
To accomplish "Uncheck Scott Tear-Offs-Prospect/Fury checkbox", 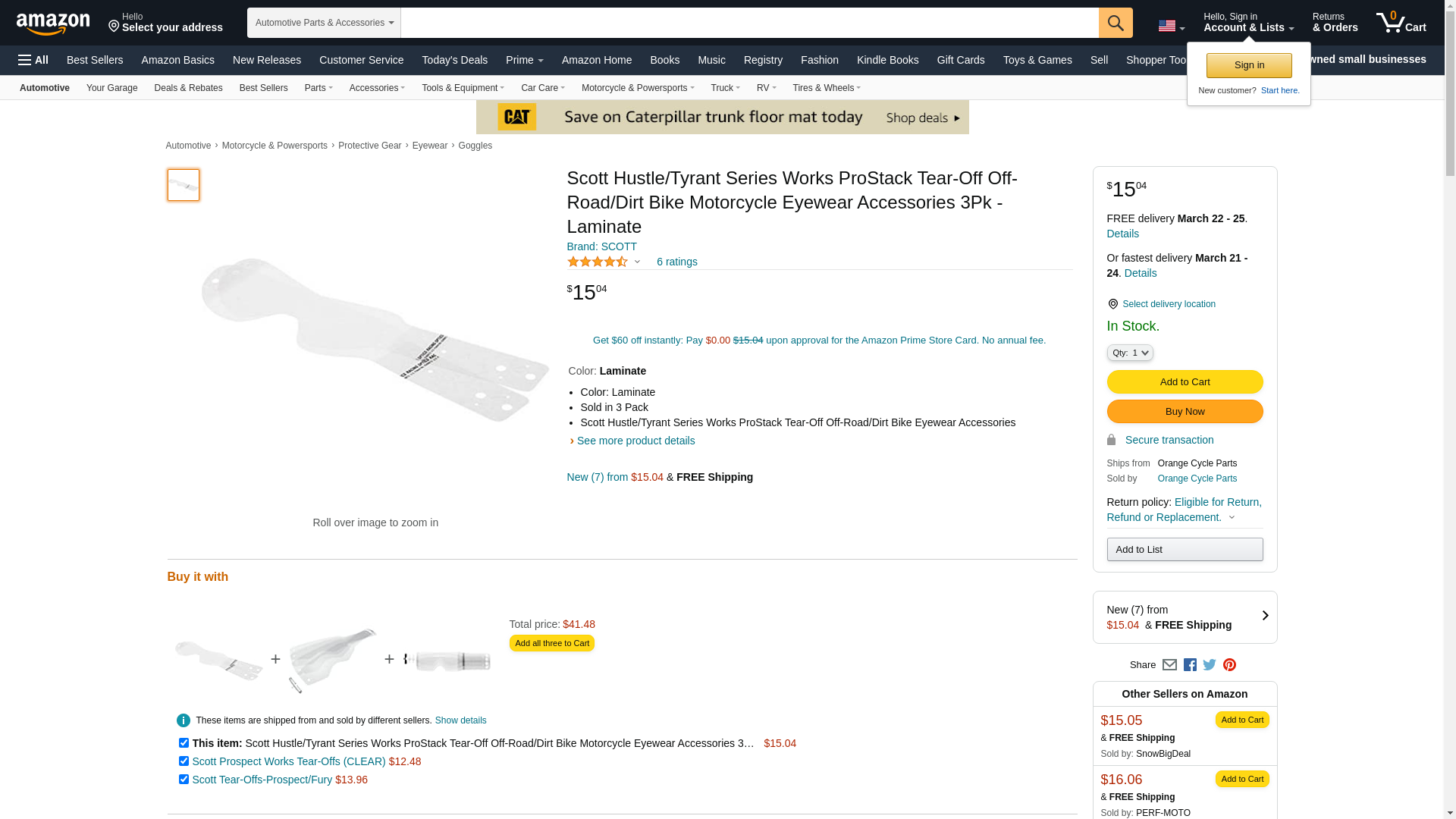I will tap(184, 780).
